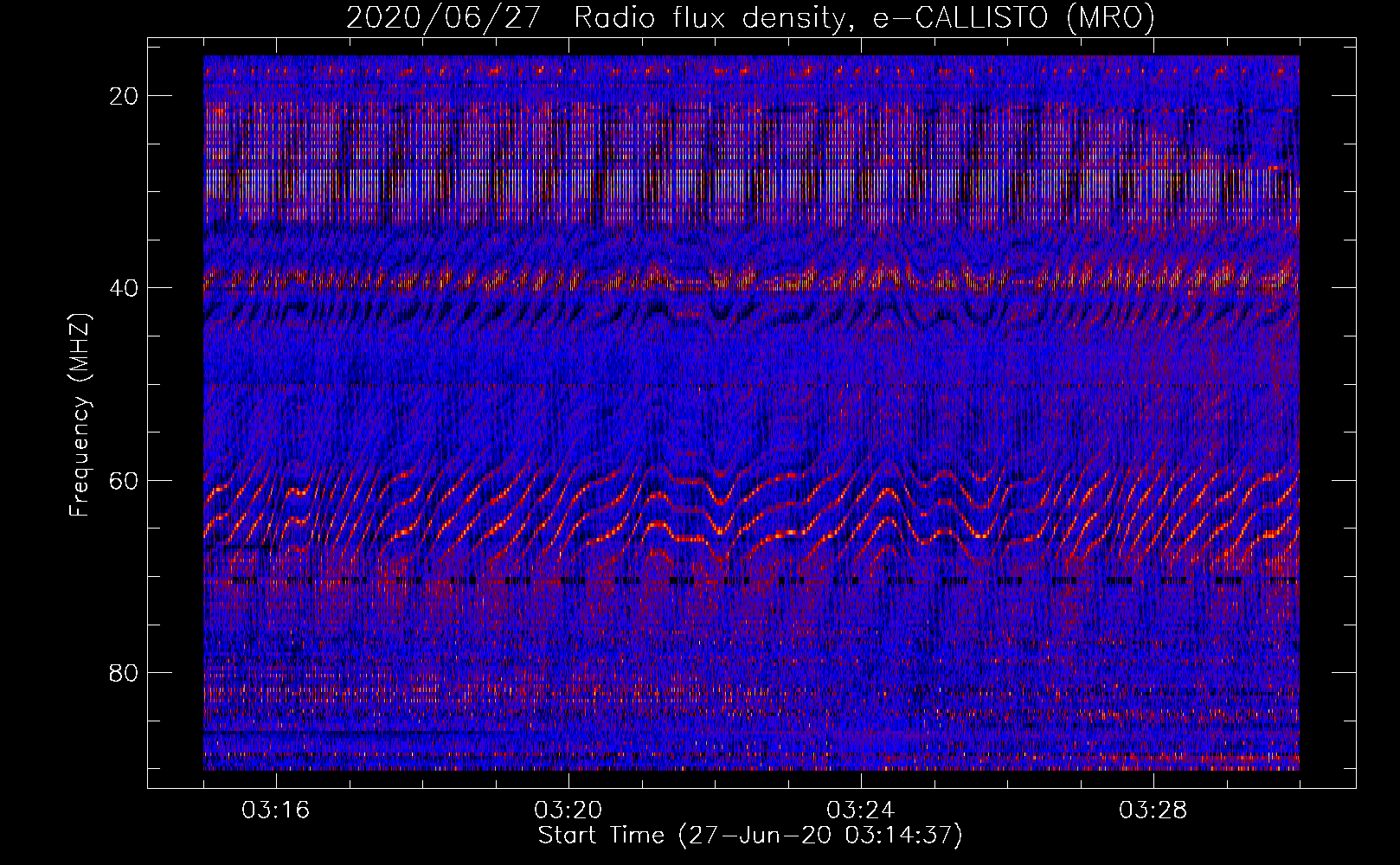Click the 'Start Time (27-Jun-20 03:14:37)' label
This screenshot has height=865, width=1400.
coord(750,836)
